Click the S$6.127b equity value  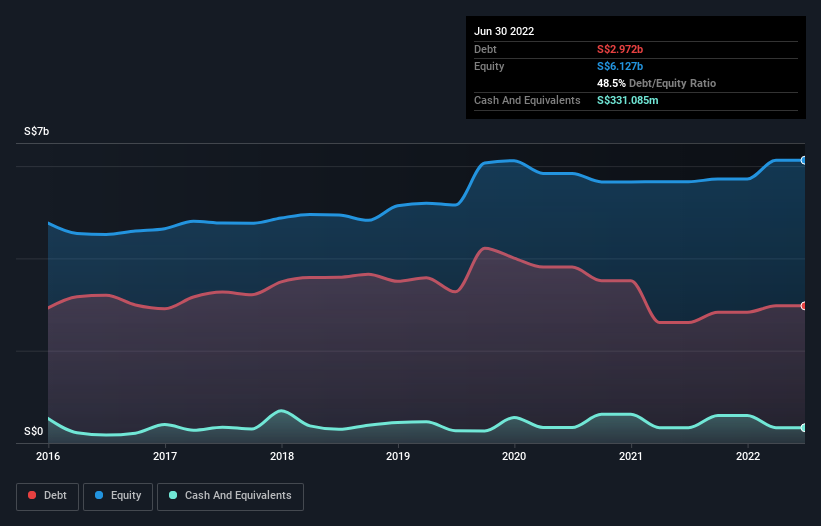tap(620, 66)
